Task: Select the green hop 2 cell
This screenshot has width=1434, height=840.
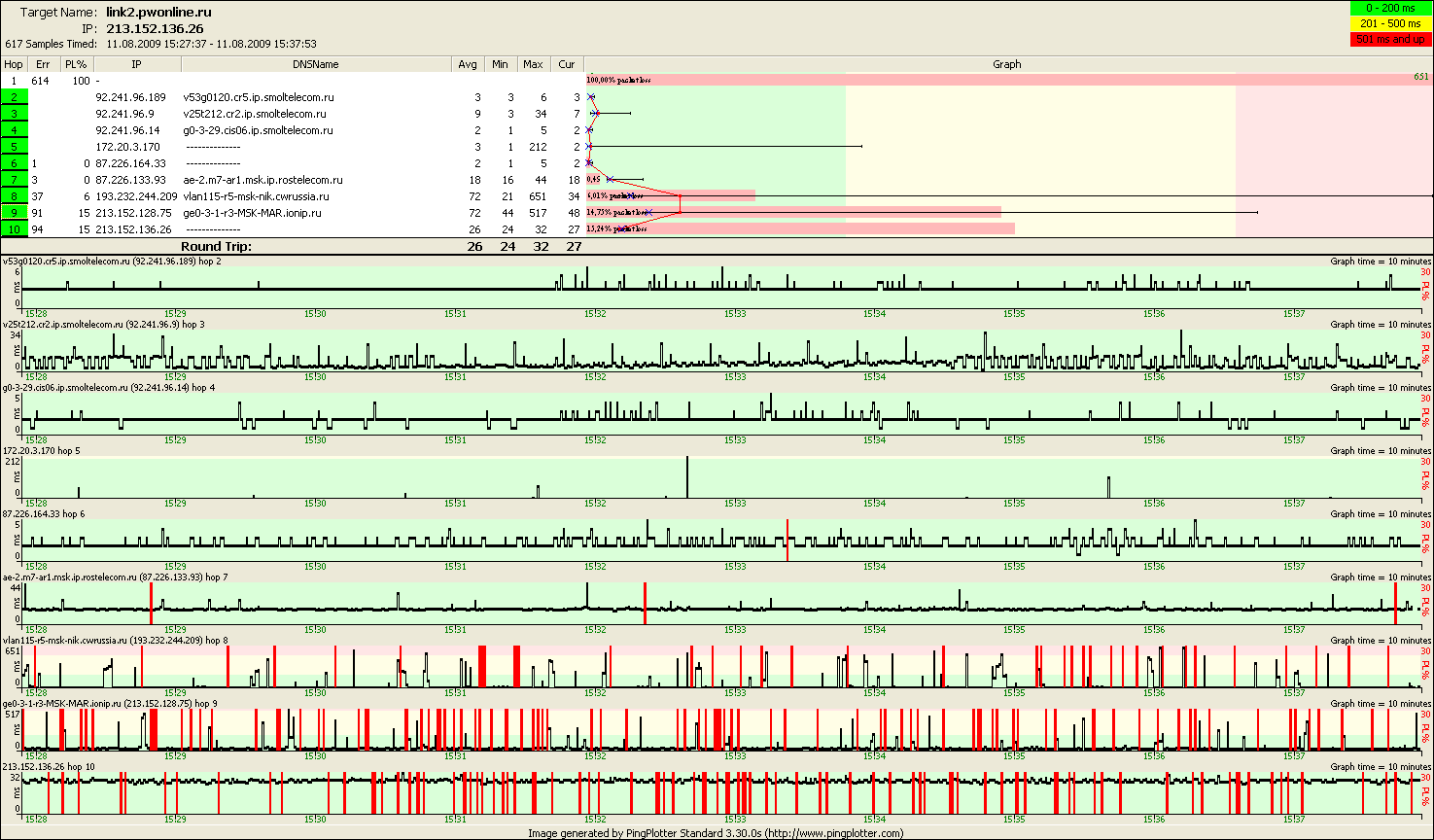Action: click(14, 97)
